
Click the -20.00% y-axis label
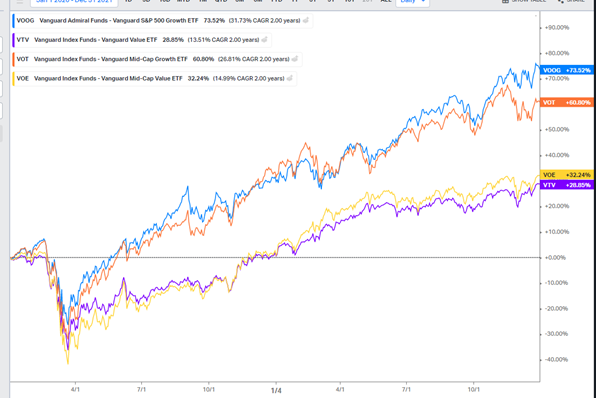point(556,308)
